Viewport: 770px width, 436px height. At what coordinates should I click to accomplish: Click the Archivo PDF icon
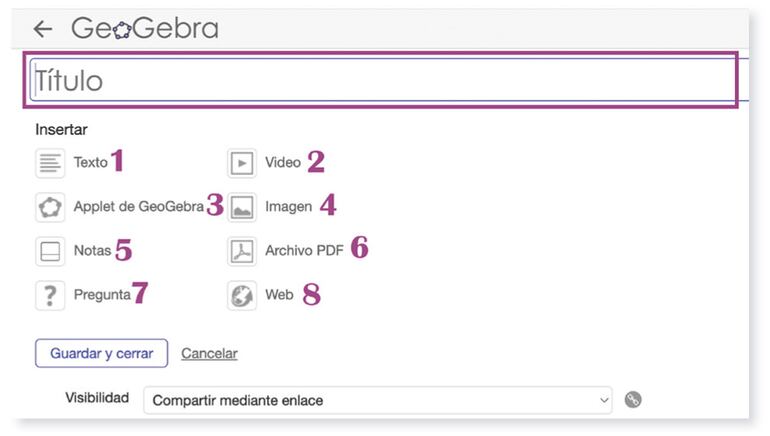point(242,251)
